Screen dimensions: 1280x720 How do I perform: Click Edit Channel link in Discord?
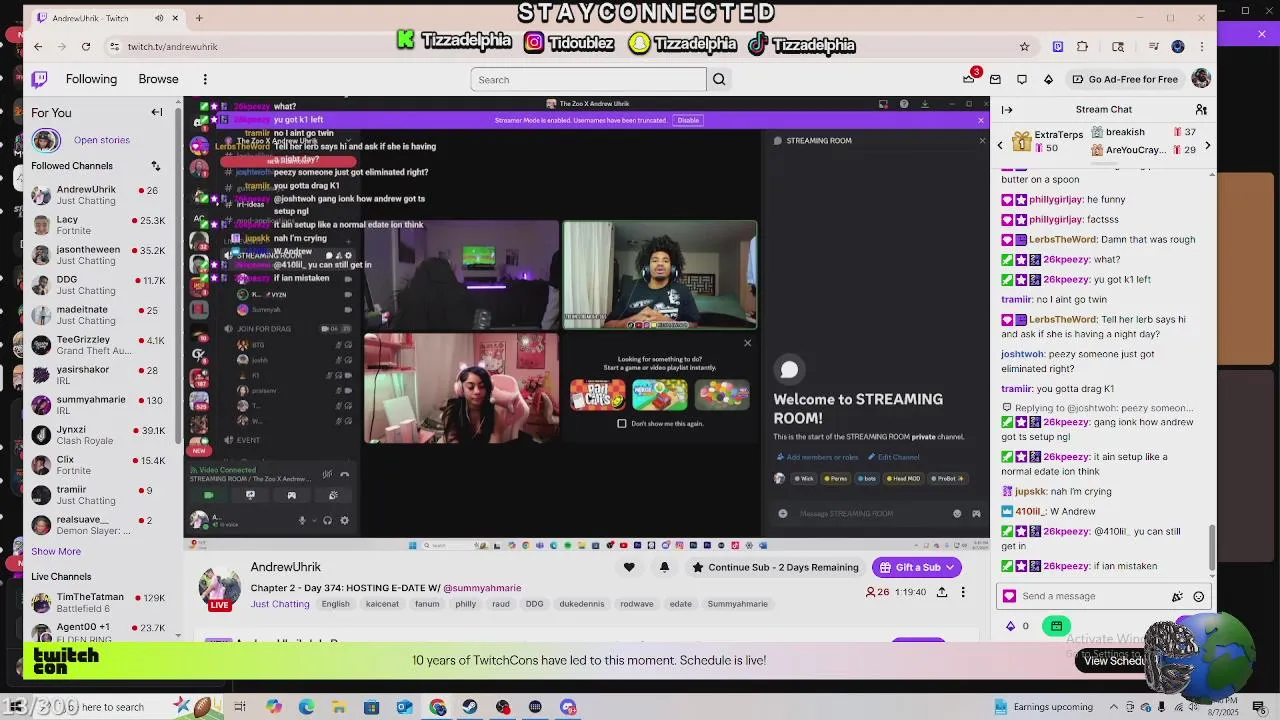894,457
